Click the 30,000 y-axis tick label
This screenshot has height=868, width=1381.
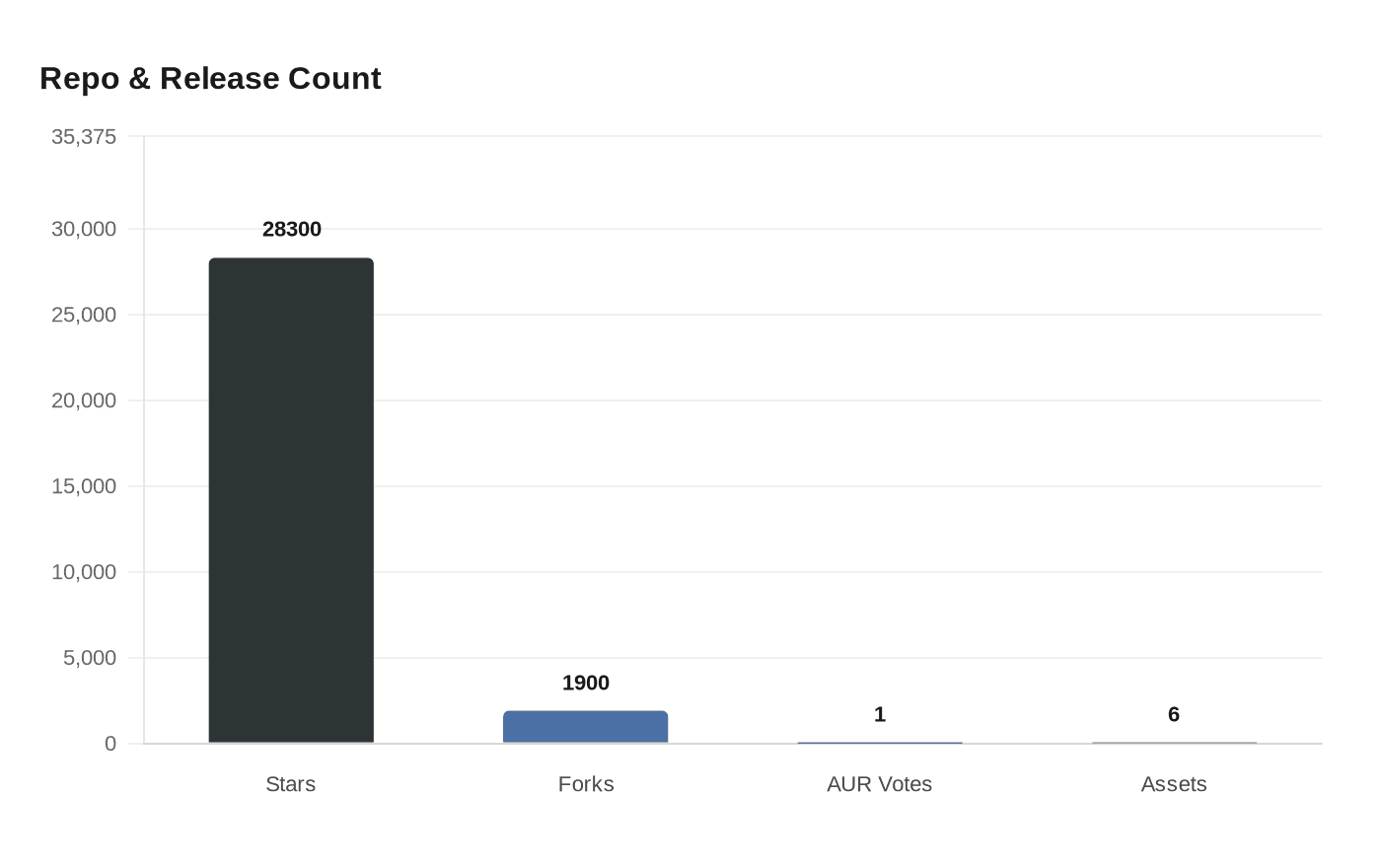[84, 229]
